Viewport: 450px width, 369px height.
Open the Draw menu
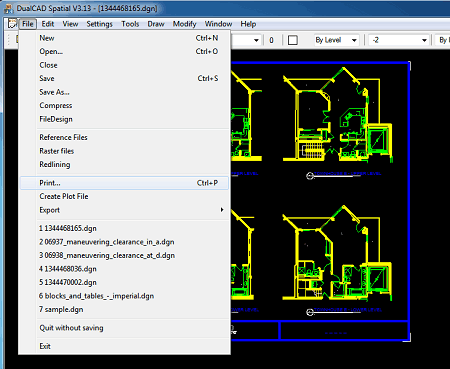(x=156, y=24)
